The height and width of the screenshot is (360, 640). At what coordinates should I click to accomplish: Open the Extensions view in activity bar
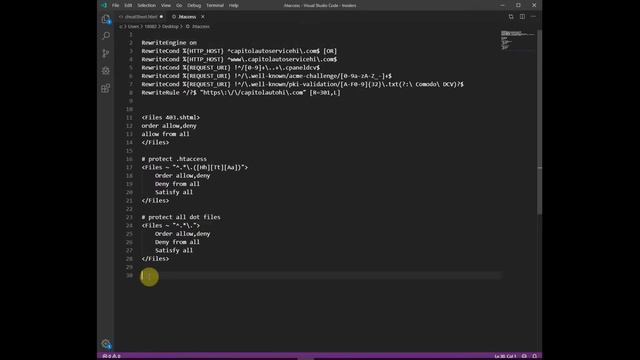(106, 88)
